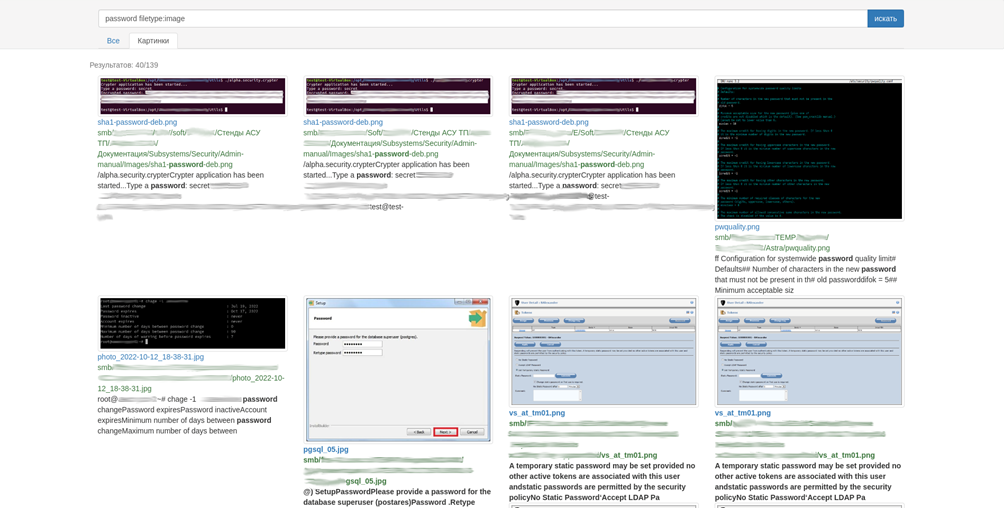1004x508 pixels.
Task: Click the first vs_at_tm01.png title link
Action: point(537,413)
